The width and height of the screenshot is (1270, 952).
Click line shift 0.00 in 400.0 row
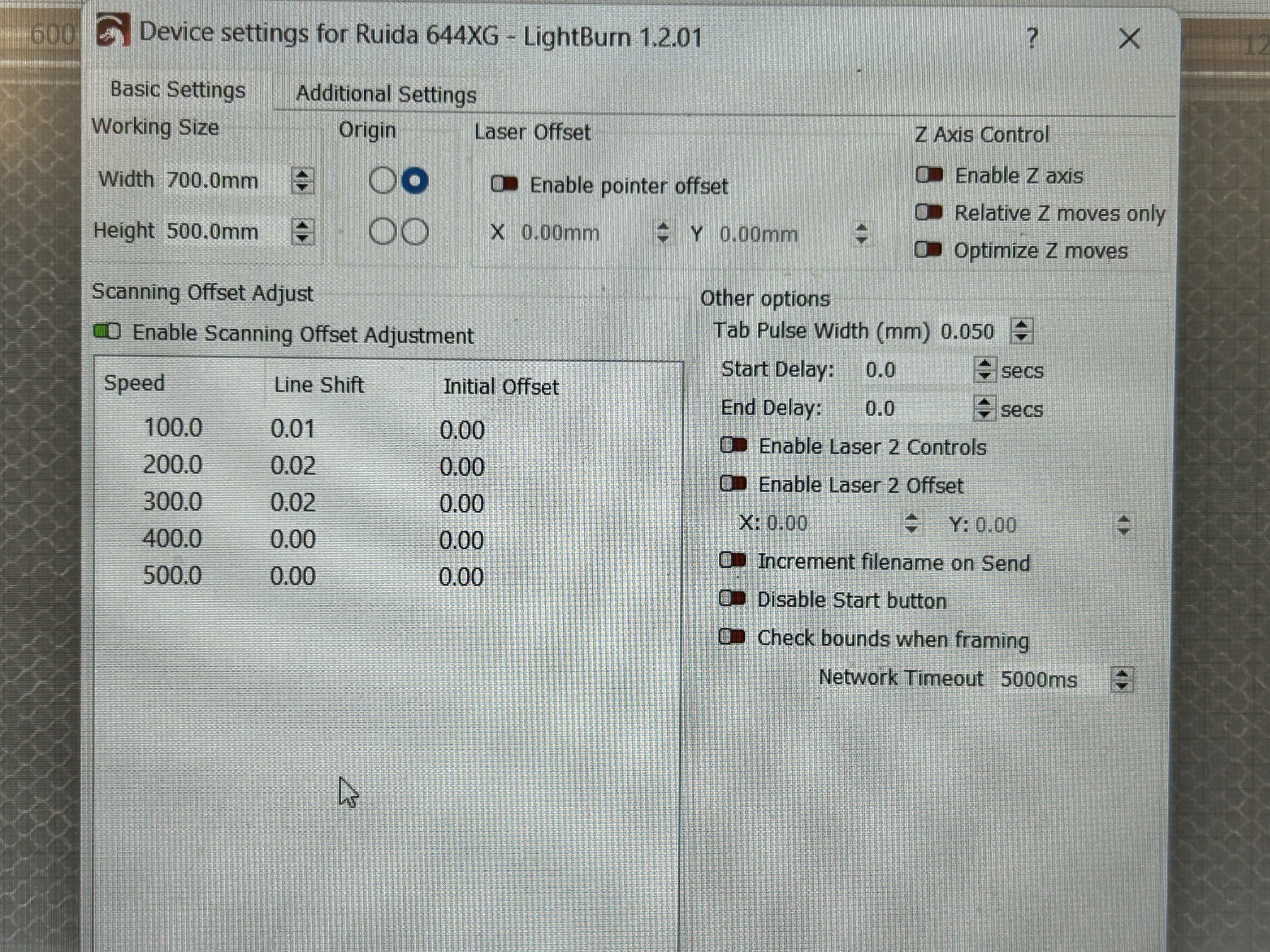pos(293,540)
